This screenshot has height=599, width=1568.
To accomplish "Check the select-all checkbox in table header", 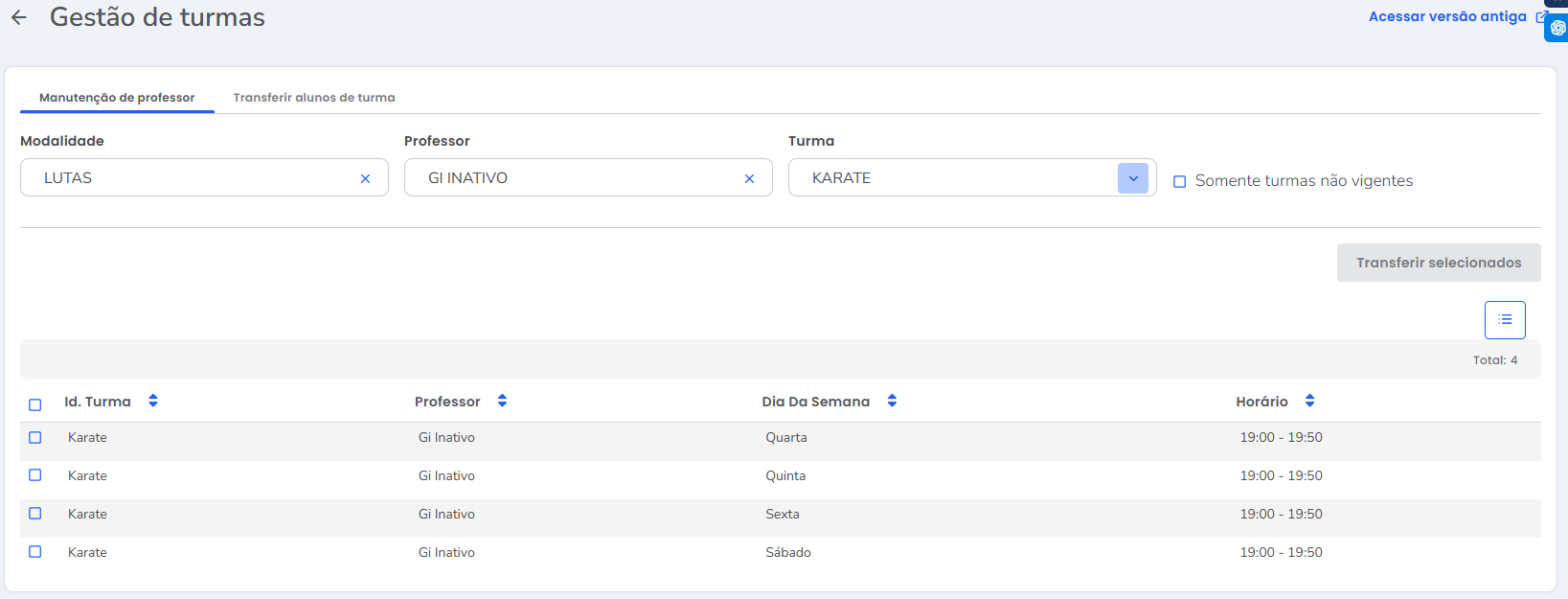I will coord(35,404).
